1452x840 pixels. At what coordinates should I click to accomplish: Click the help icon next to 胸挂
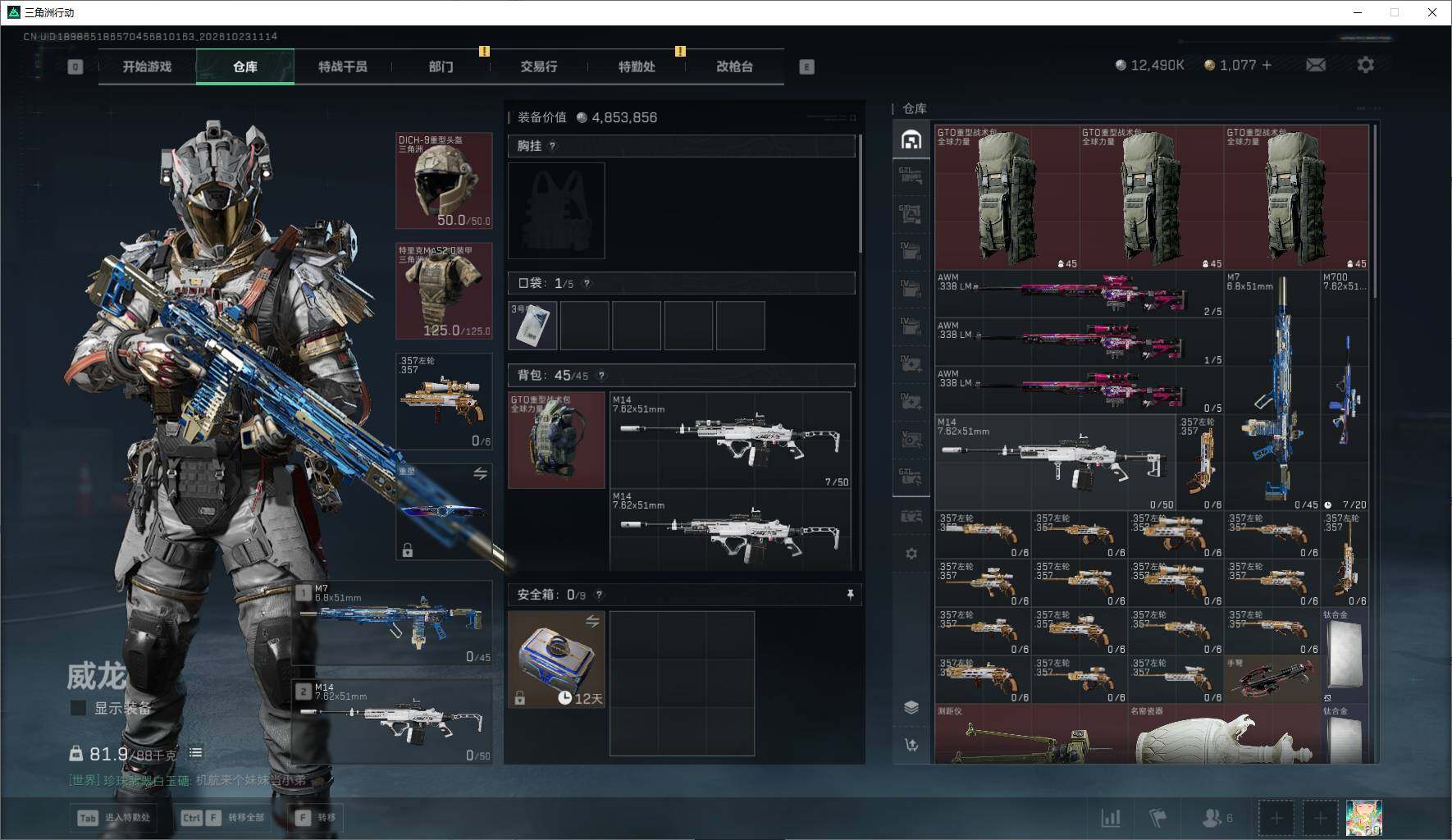(552, 146)
